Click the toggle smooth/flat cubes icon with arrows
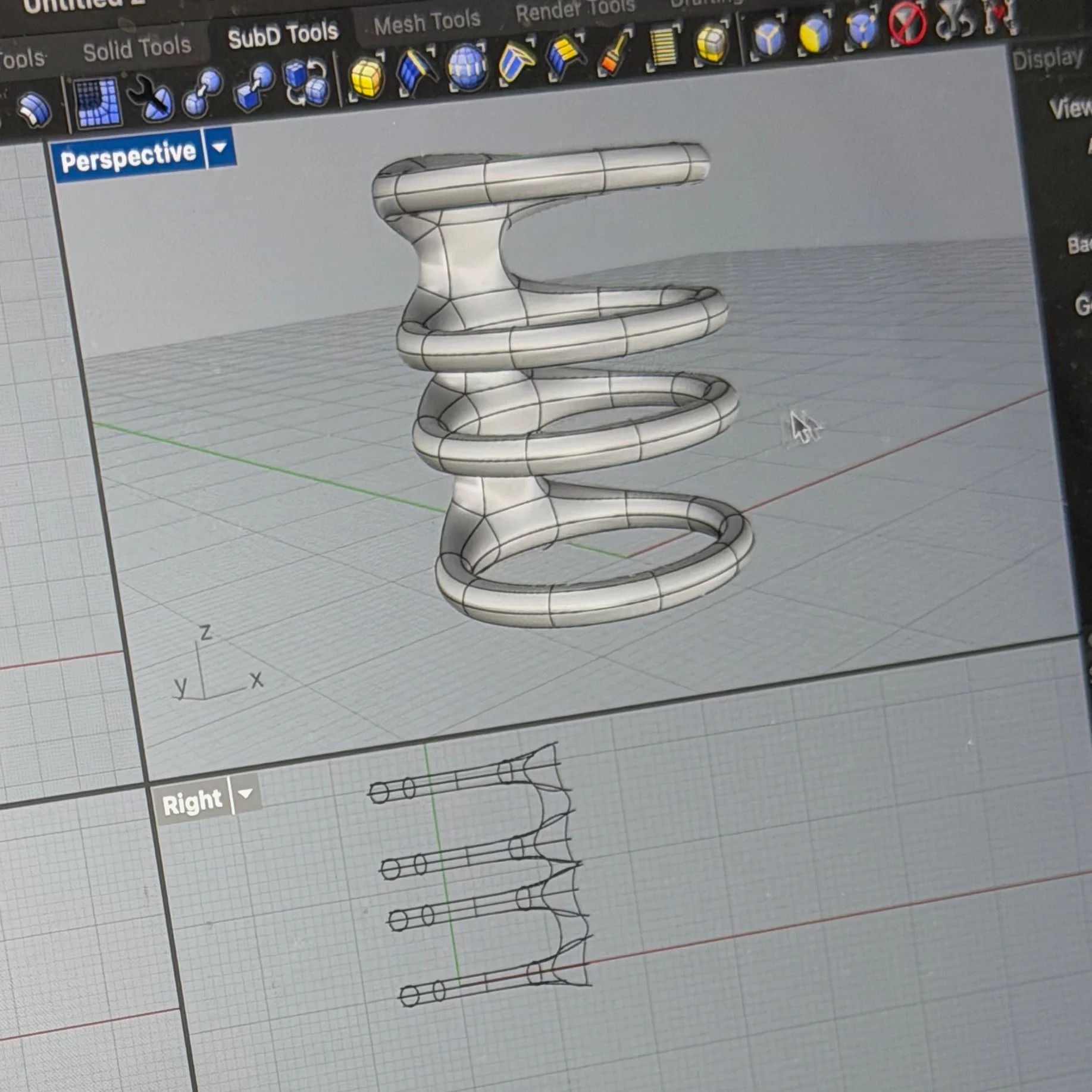 [x=306, y=83]
